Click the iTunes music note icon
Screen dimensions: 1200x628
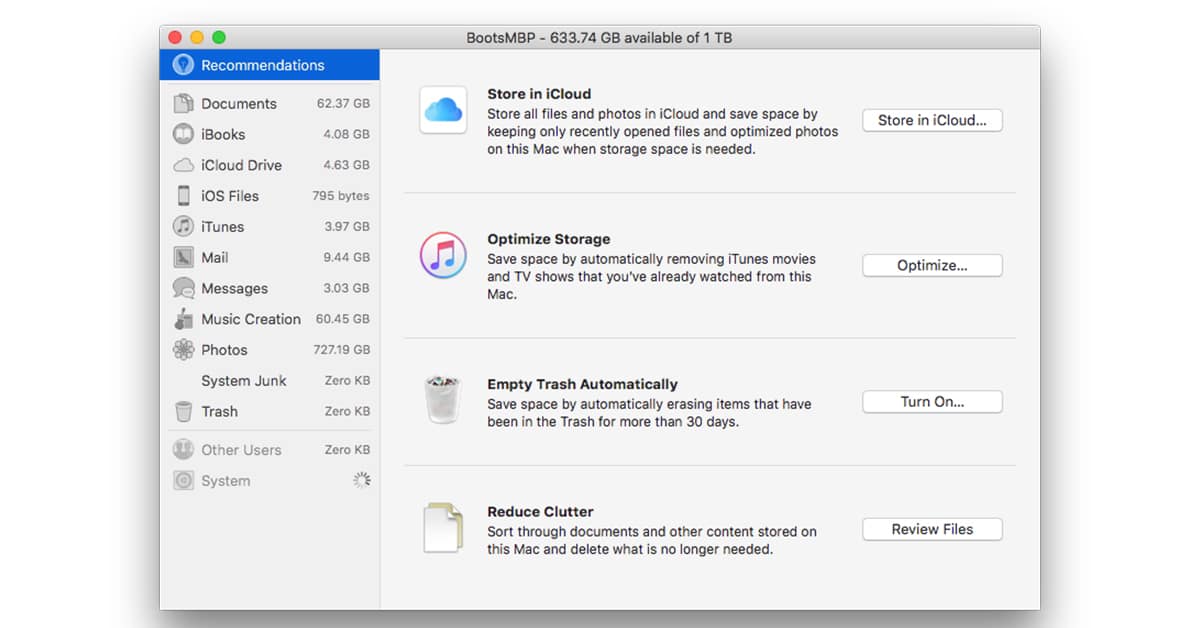442,255
